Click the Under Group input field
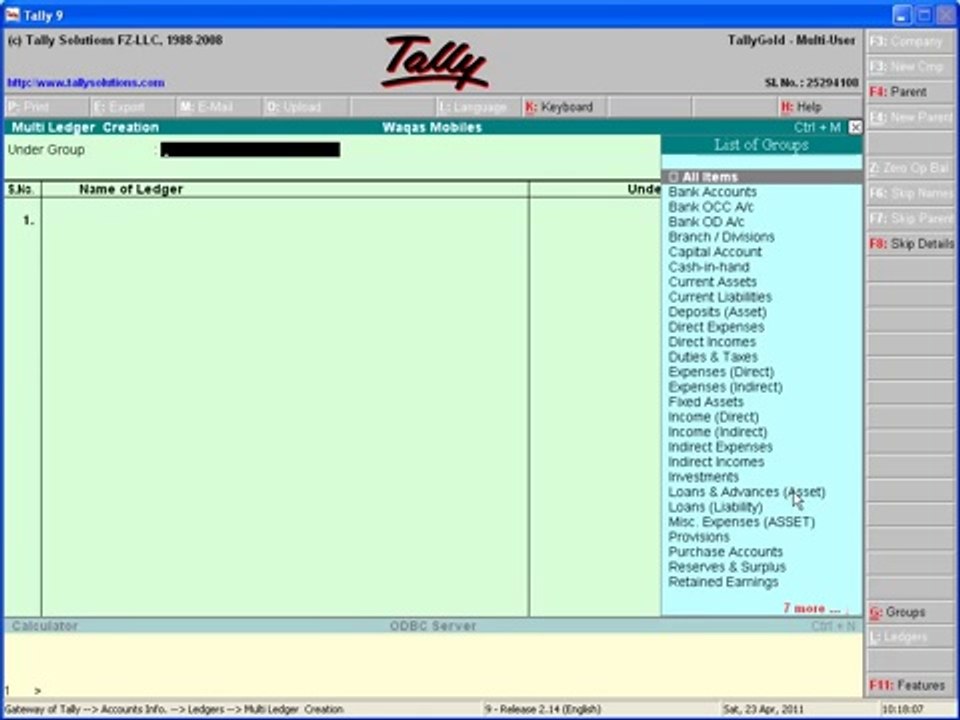 (250, 150)
